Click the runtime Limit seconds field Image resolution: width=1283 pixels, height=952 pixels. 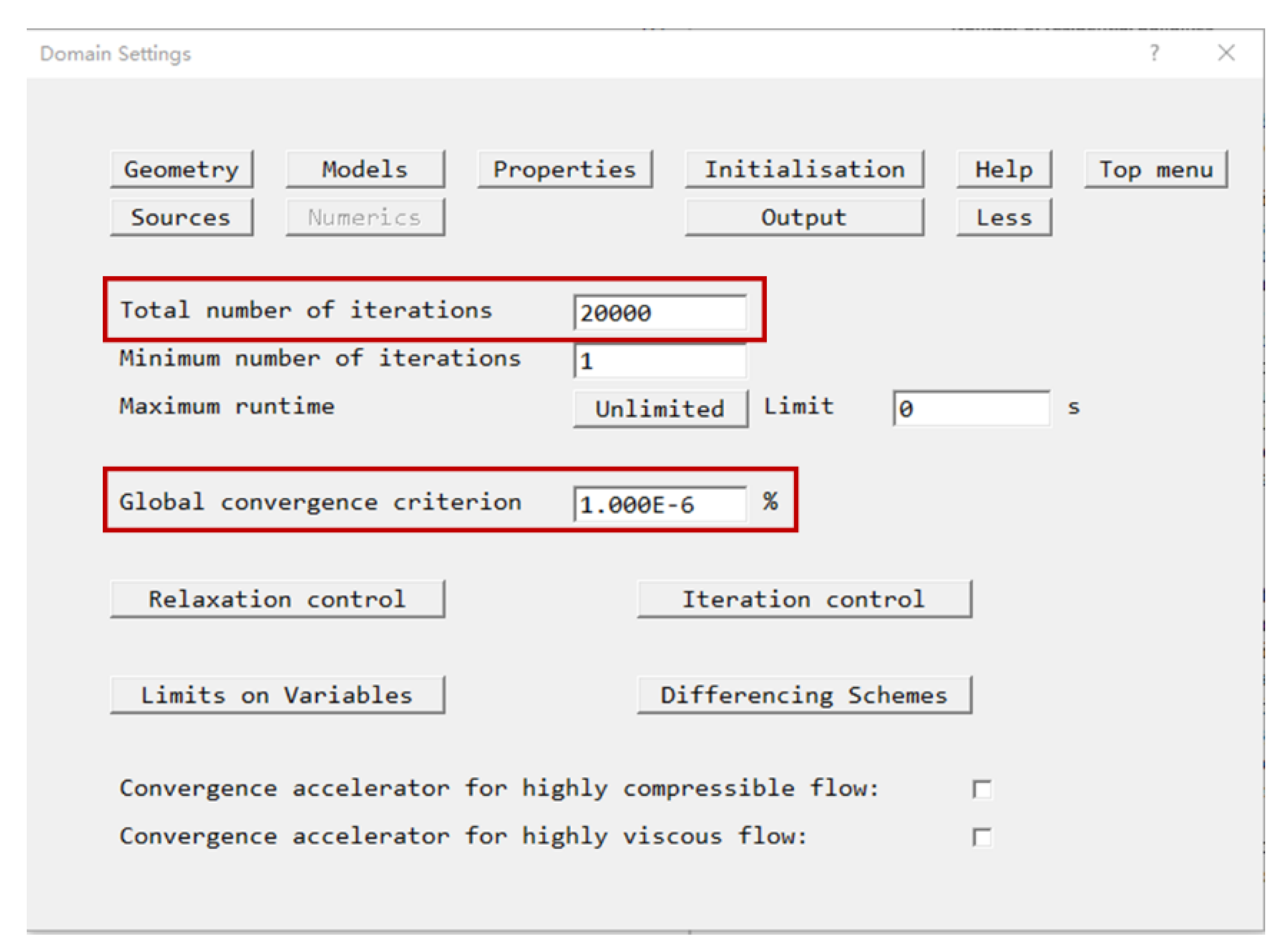tap(971, 408)
